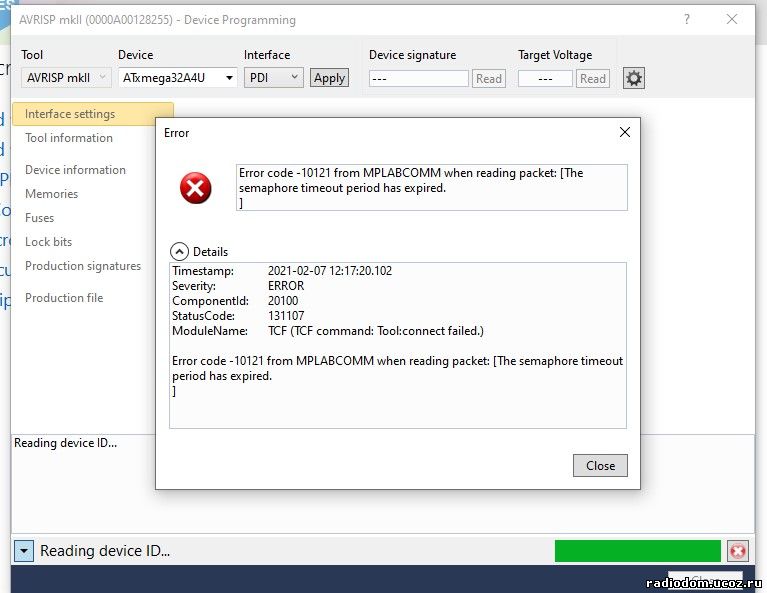Close the Device Programming window
The height and width of the screenshot is (593, 767).
point(732,20)
